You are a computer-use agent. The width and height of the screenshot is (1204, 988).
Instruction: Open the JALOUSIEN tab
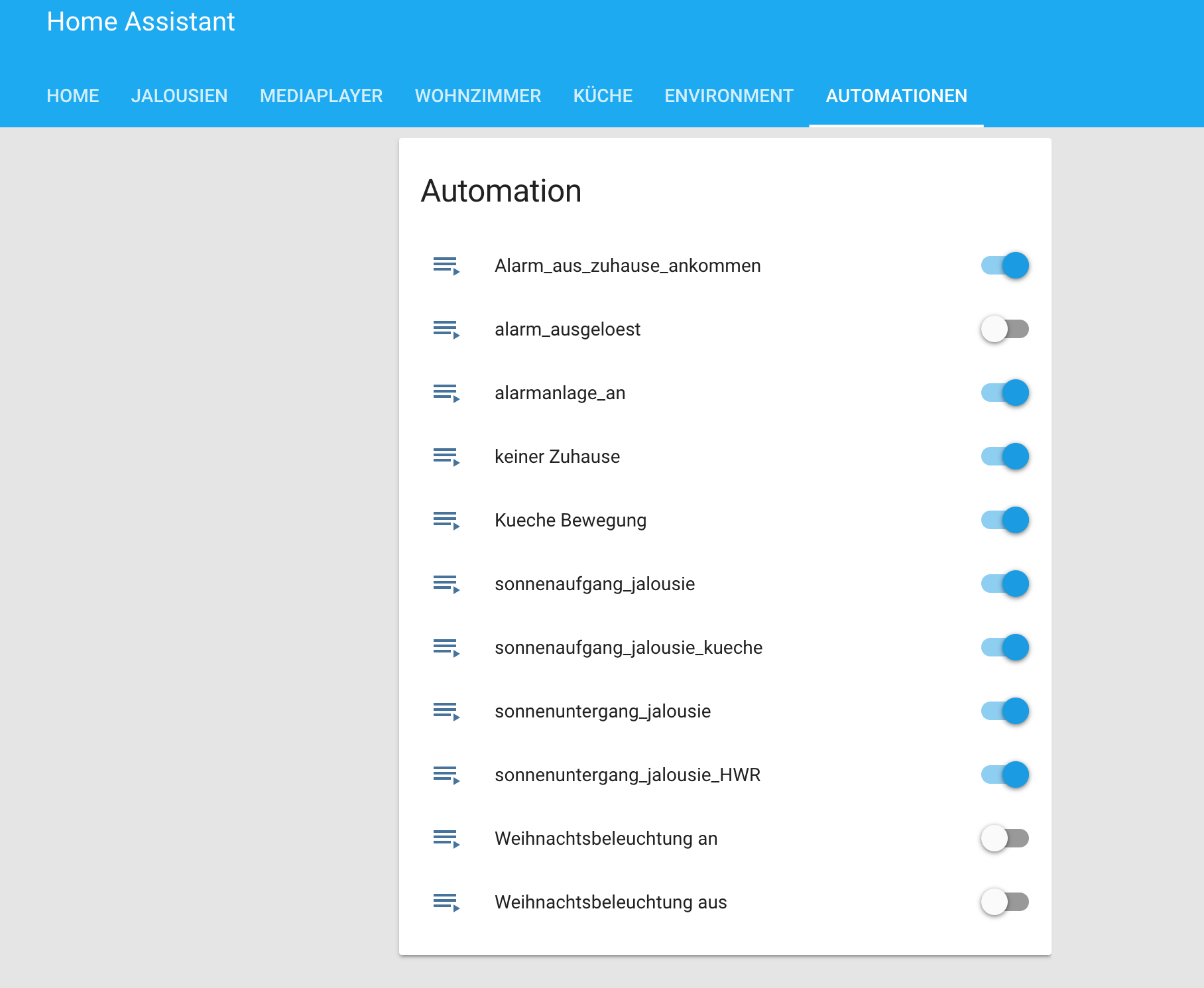tap(180, 95)
